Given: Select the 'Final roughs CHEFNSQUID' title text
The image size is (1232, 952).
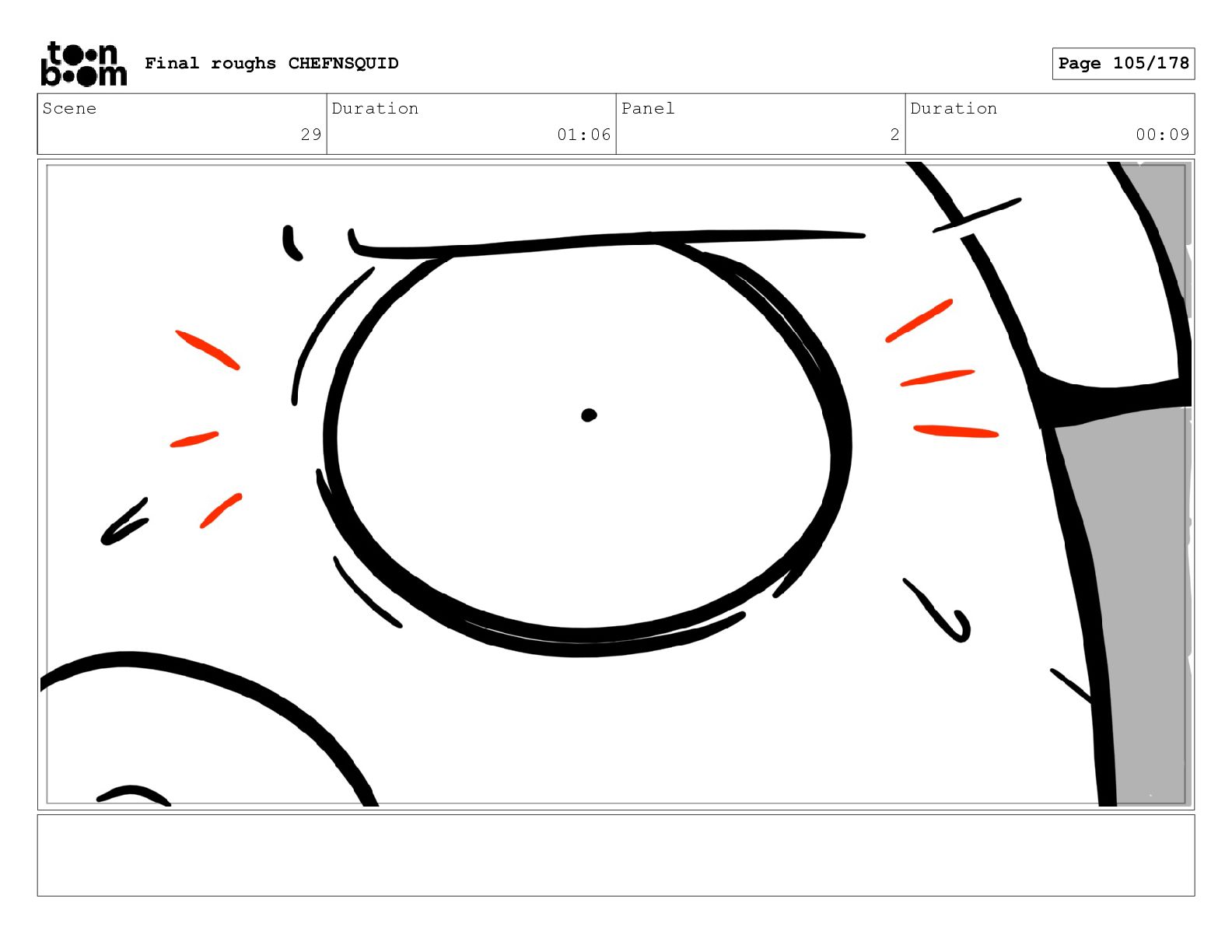Looking at the screenshot, I should point(271,63).
